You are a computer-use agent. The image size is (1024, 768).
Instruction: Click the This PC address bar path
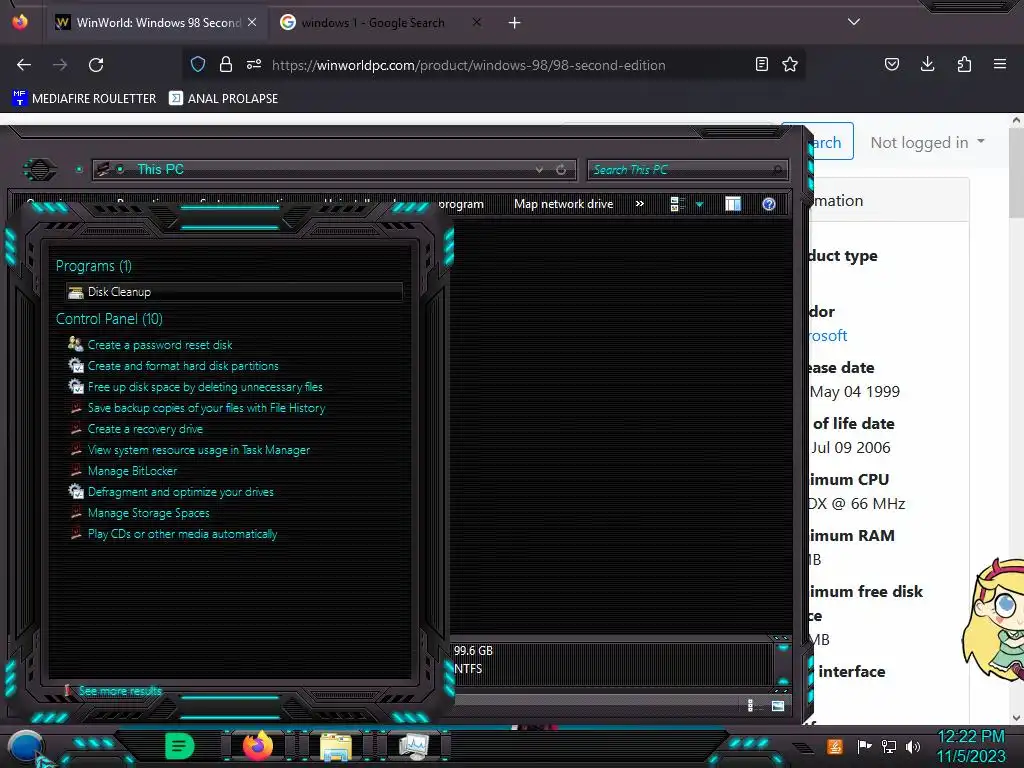coord(160,170)
